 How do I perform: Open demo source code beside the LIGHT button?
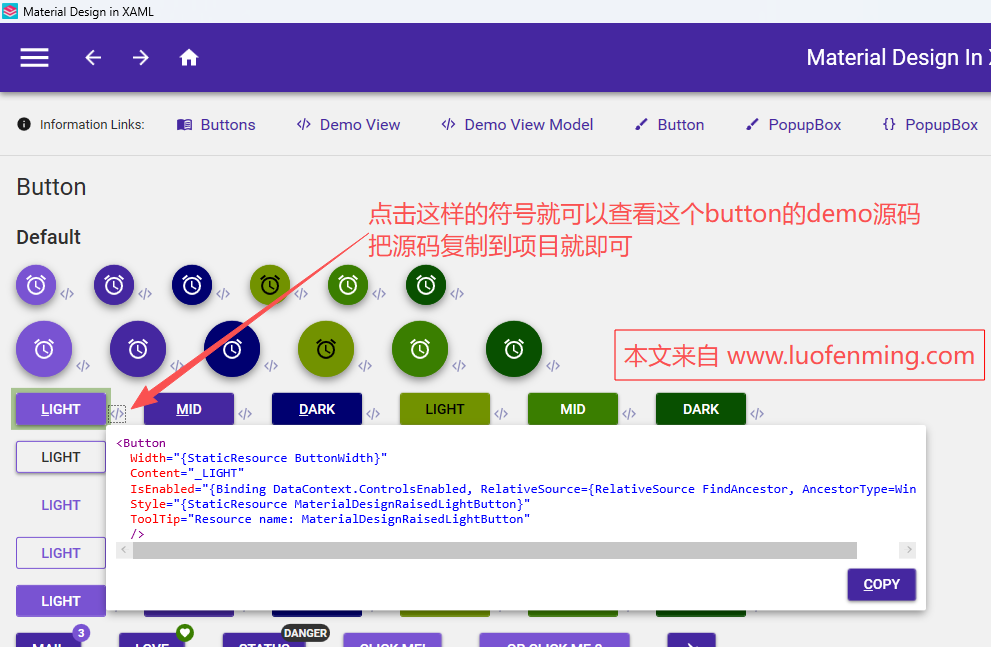pos(117,412)
